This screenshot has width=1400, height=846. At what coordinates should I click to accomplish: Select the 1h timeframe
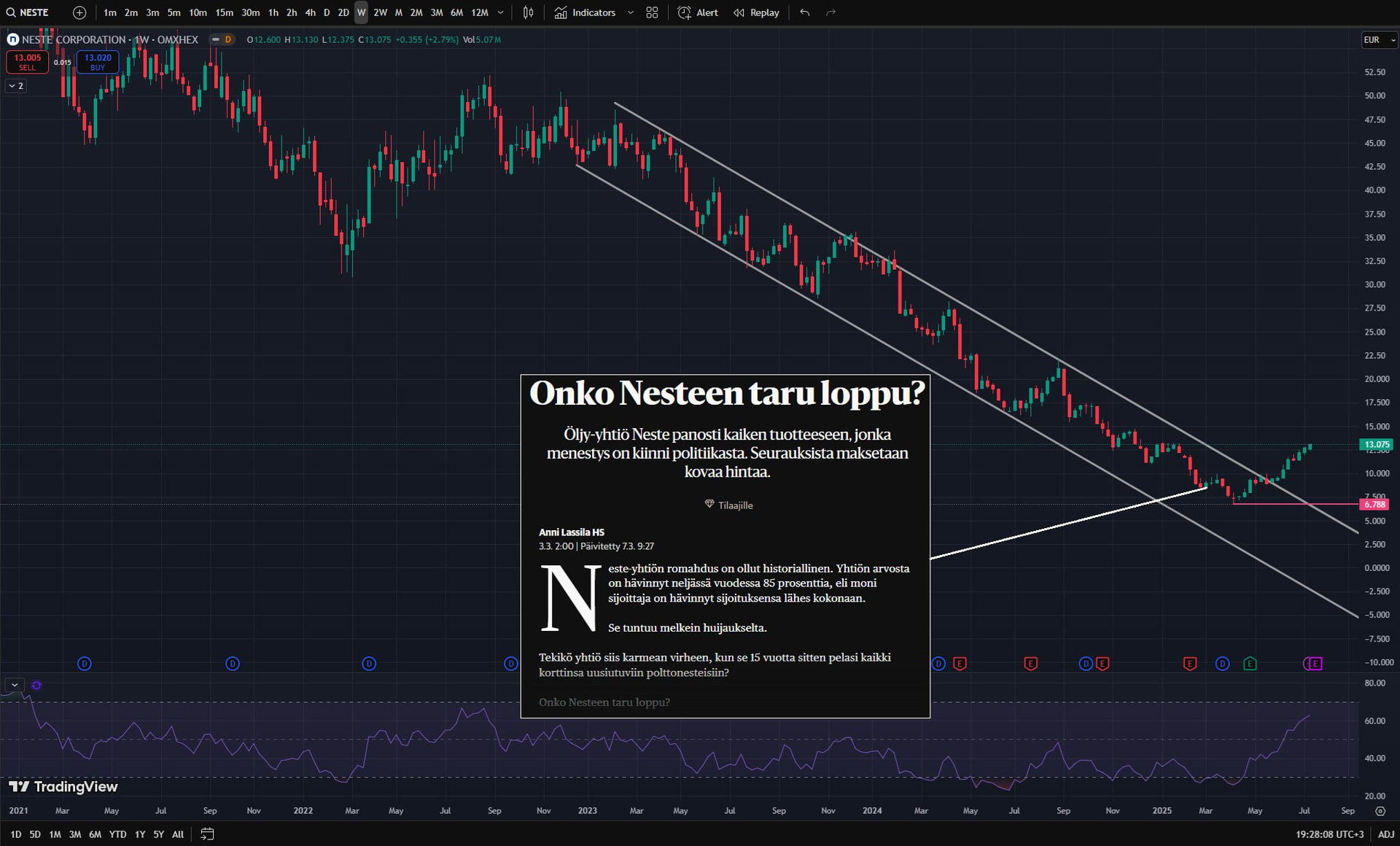(273, 12)
